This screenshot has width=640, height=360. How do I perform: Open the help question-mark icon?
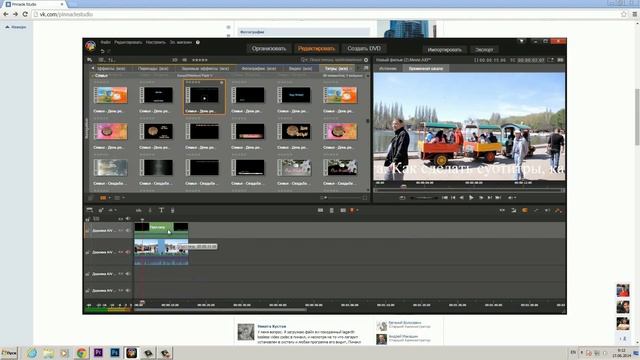pyautogui.click(x=198, y=42)
